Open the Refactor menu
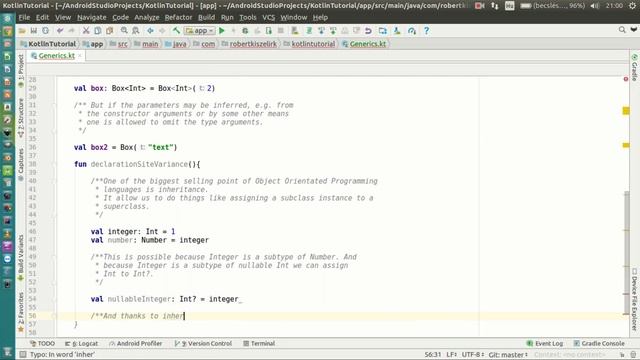This screenshot has width=640, height=360. tap(178, 18)
